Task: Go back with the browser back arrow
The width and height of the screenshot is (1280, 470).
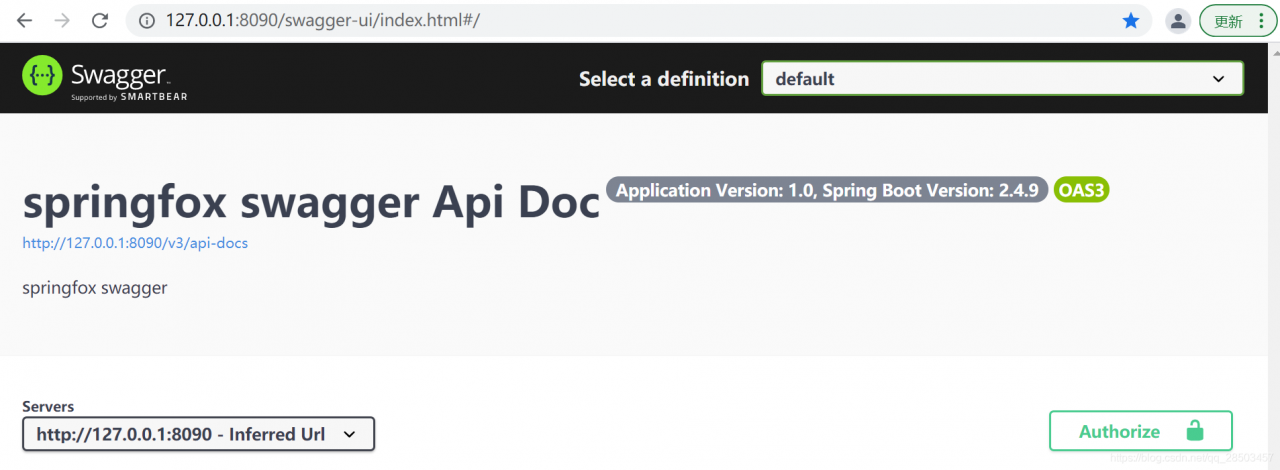Action: (x=24, y=21)
